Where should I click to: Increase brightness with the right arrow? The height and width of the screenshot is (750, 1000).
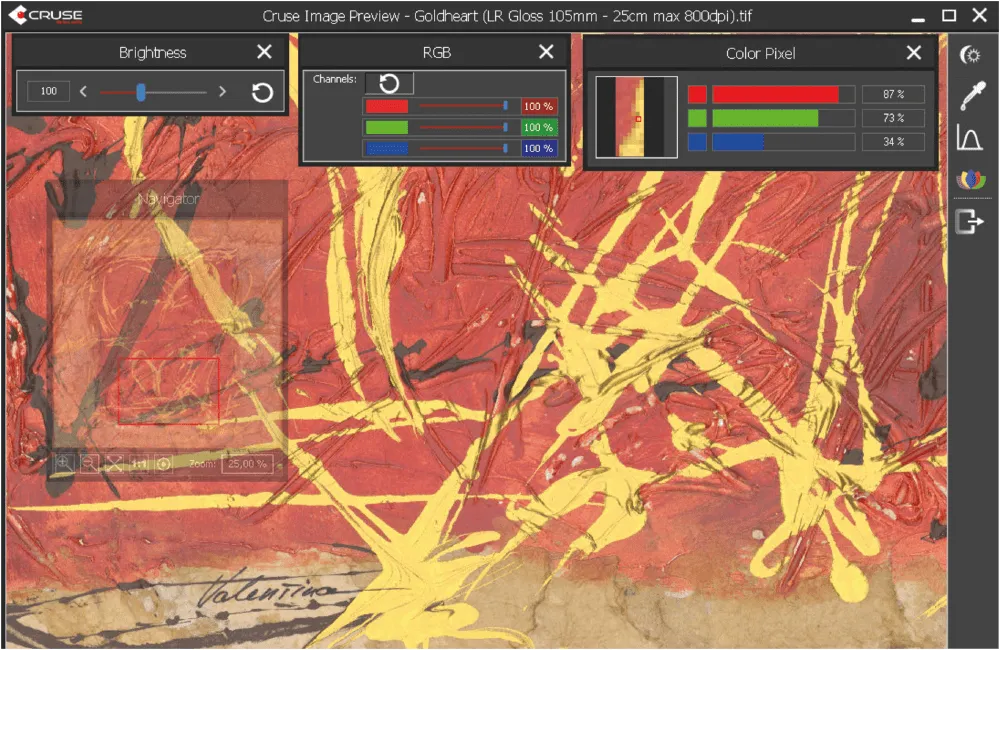pyautogui.click(x=222, y=92)
